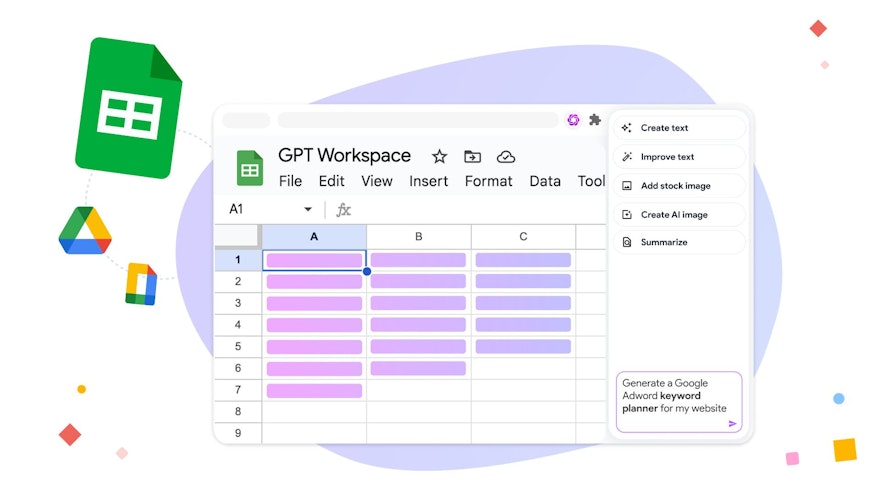The height and width of the screenshot is (495, 880).
Task: Open the View menu
Action: [377, 181]
